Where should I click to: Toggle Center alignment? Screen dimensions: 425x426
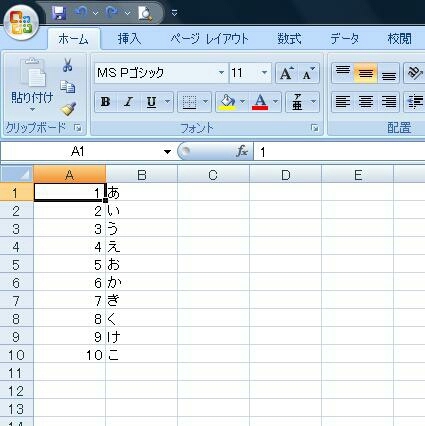point(365,102)
